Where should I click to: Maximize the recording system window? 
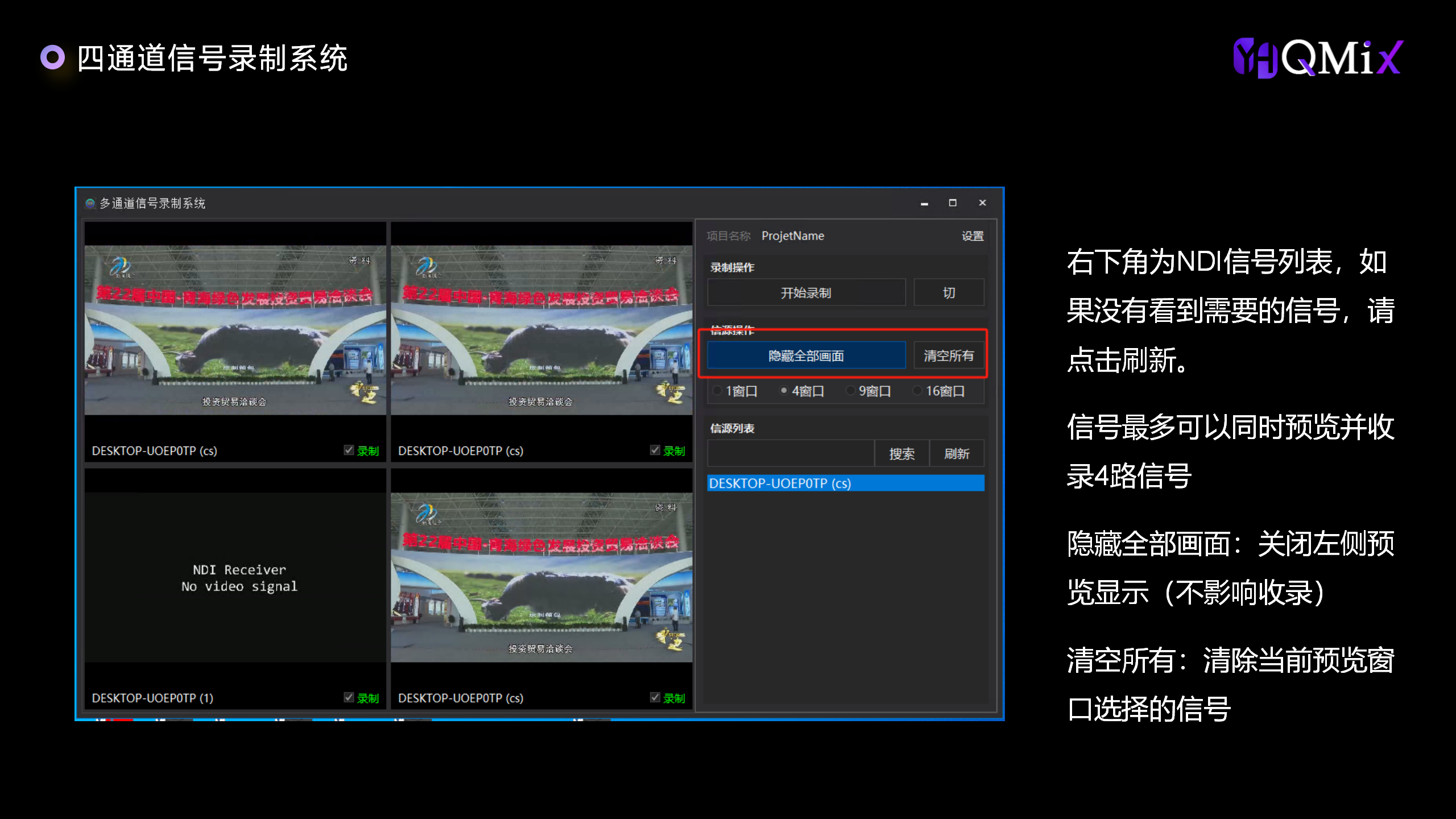point(953,203)
